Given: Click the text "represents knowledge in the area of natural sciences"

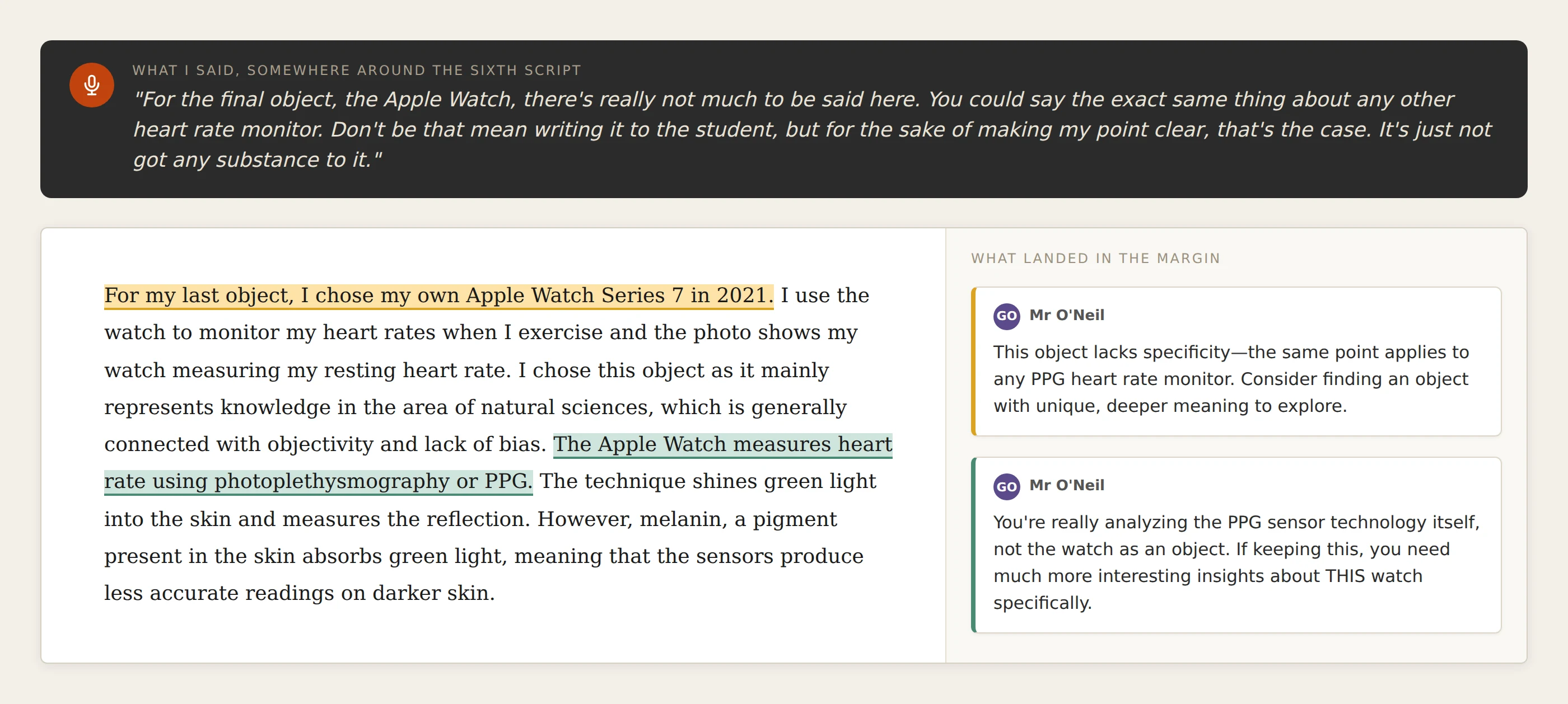Looking at the screenshot, I should coord(379,407).
